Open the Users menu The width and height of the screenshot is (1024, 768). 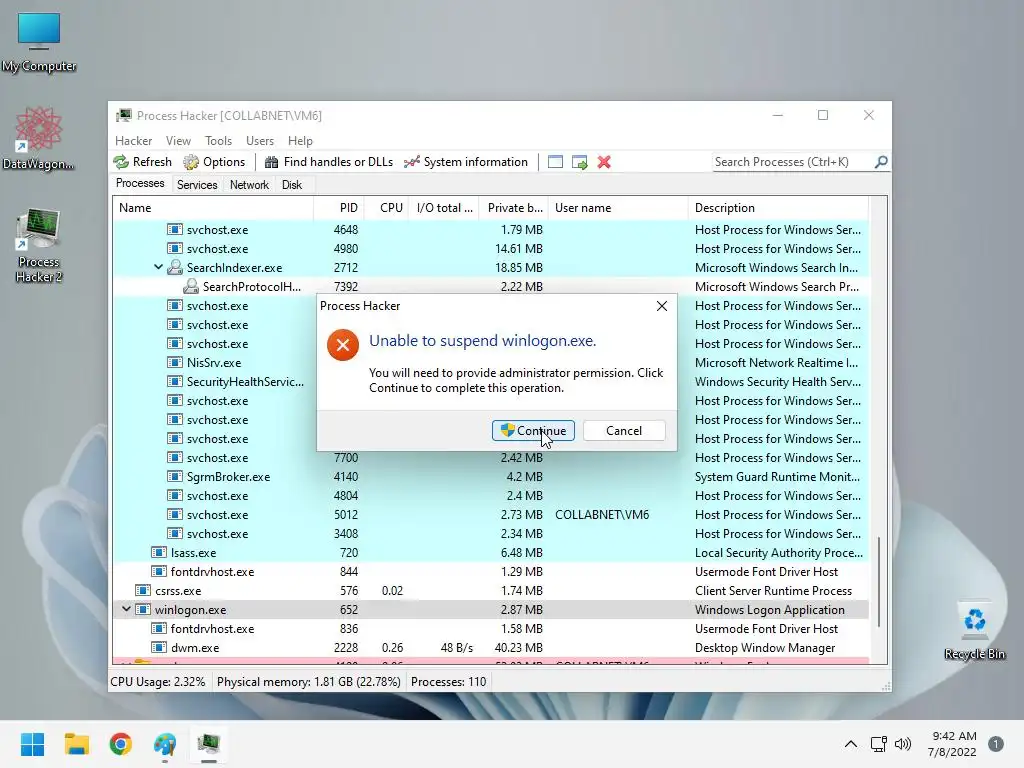(260, 140)
